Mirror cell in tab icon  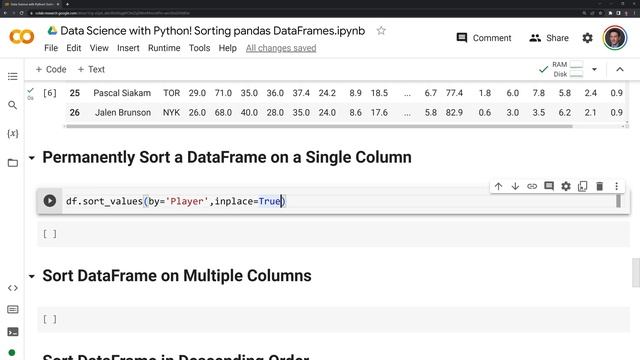(x=582, y=186)
